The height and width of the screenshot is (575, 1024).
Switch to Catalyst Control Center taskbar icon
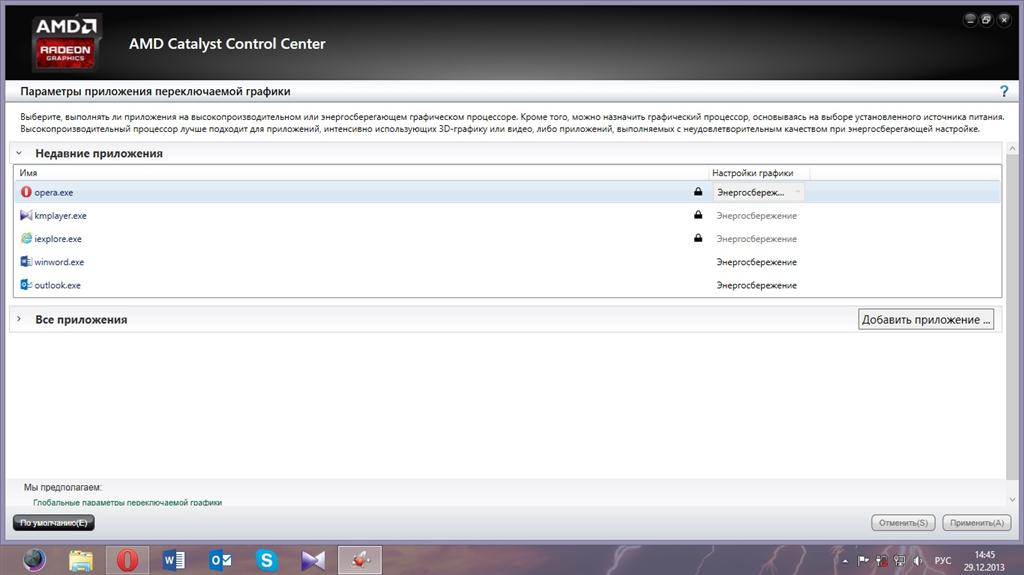pyautogui.click(x=360, y=560)
